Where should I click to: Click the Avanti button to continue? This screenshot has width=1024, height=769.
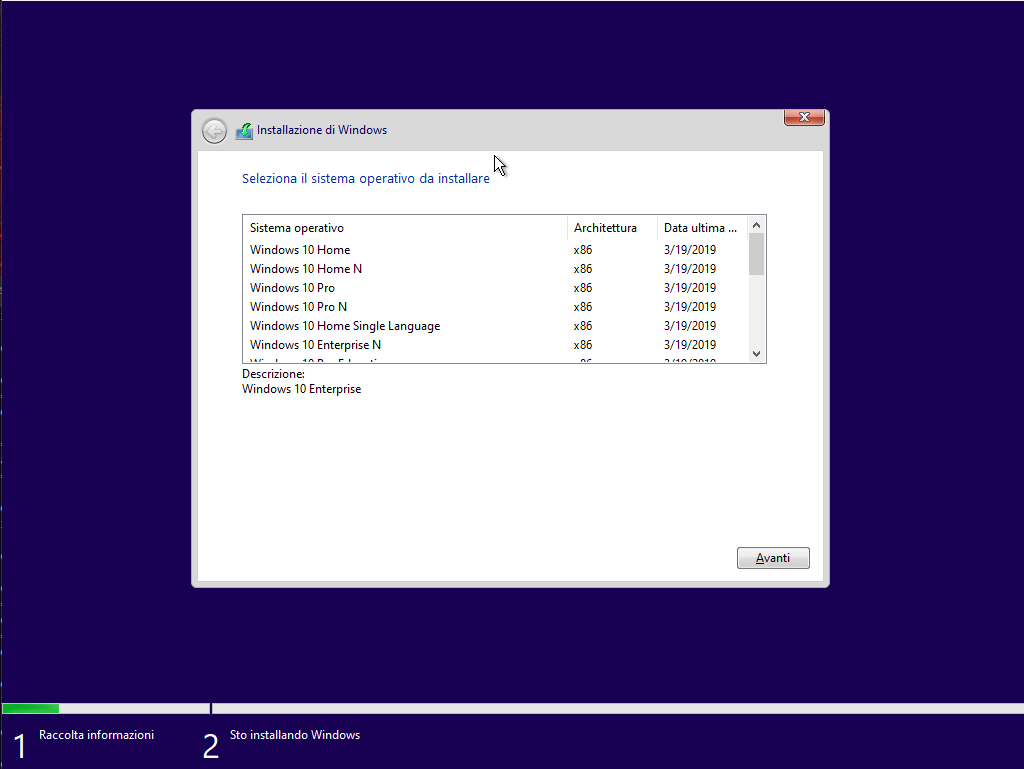point(773,558)
